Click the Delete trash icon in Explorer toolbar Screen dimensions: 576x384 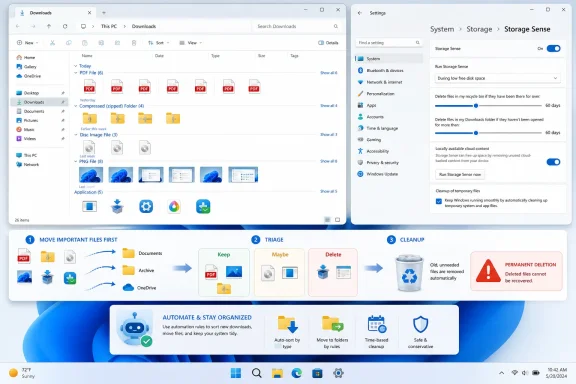coord(134,43)
